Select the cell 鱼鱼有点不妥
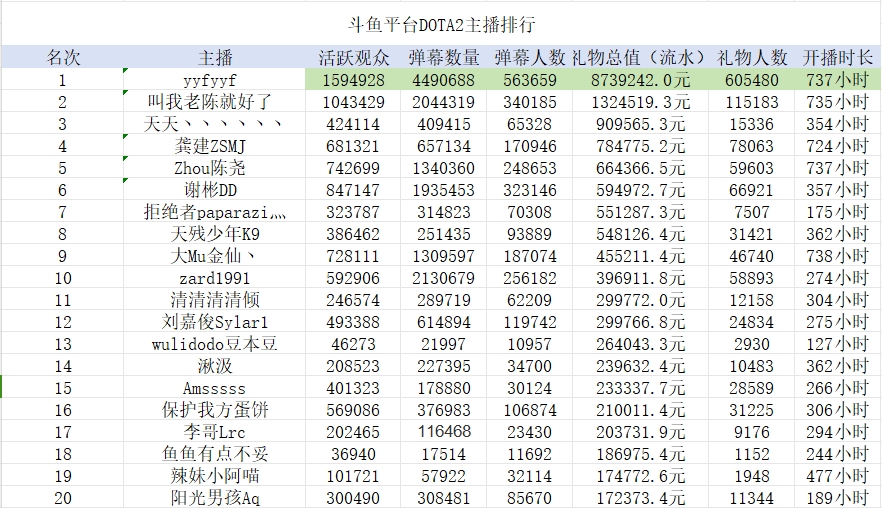882x508 pixels. pos(215,454)
